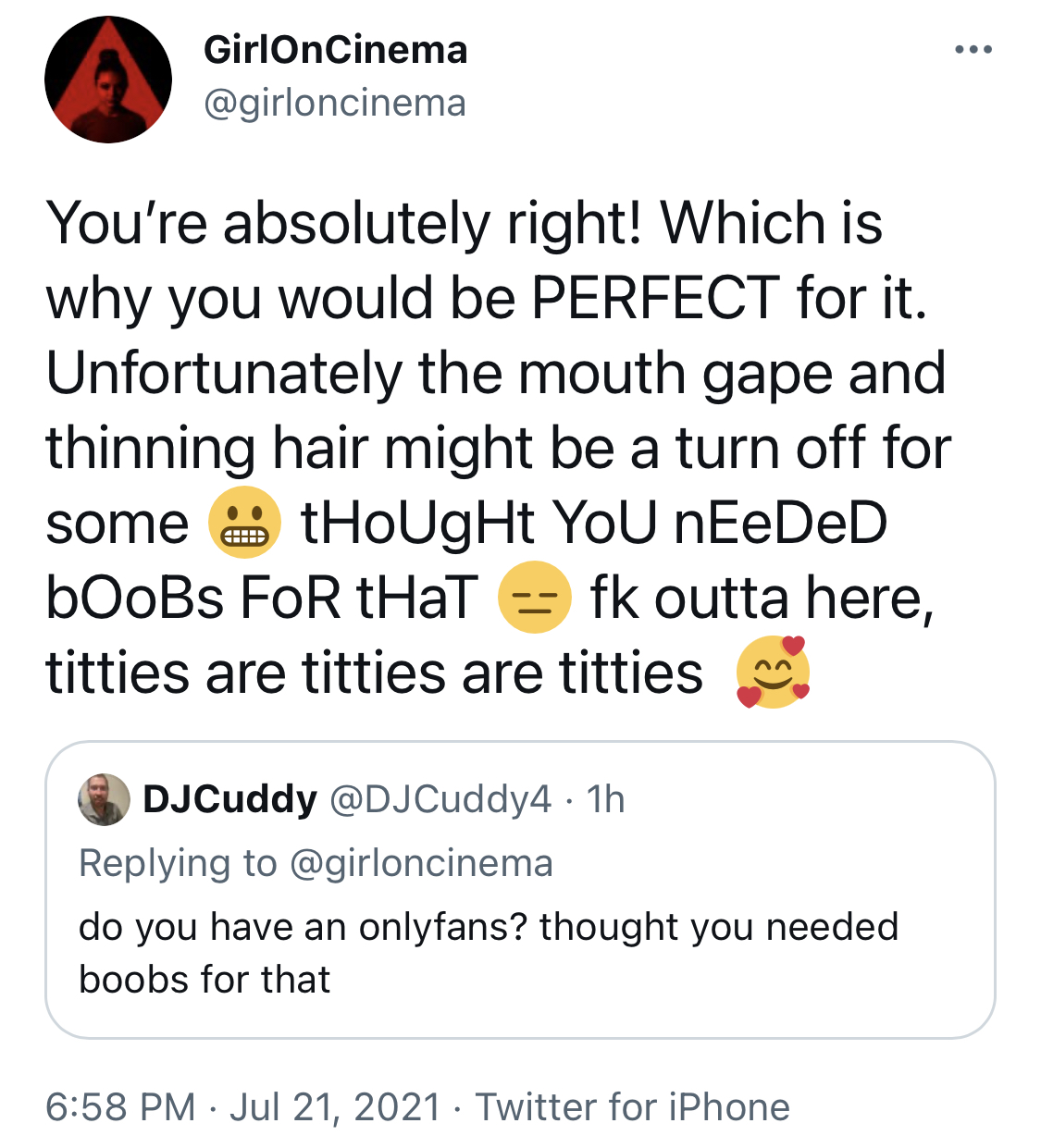Click the word PERFECT in the tweet
The height and width of the screenshot is (1148, 1041).
(655, 299)
